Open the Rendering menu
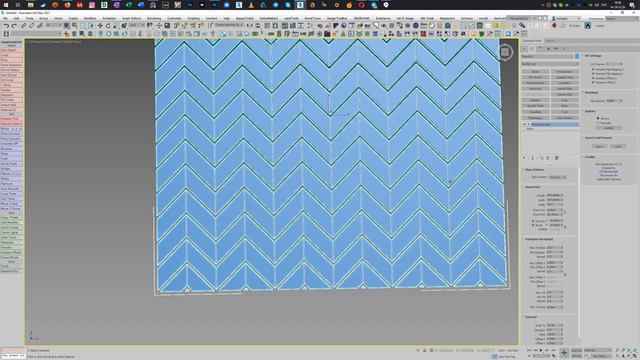This screenshot has width=640, height=360. pos(154,18)
